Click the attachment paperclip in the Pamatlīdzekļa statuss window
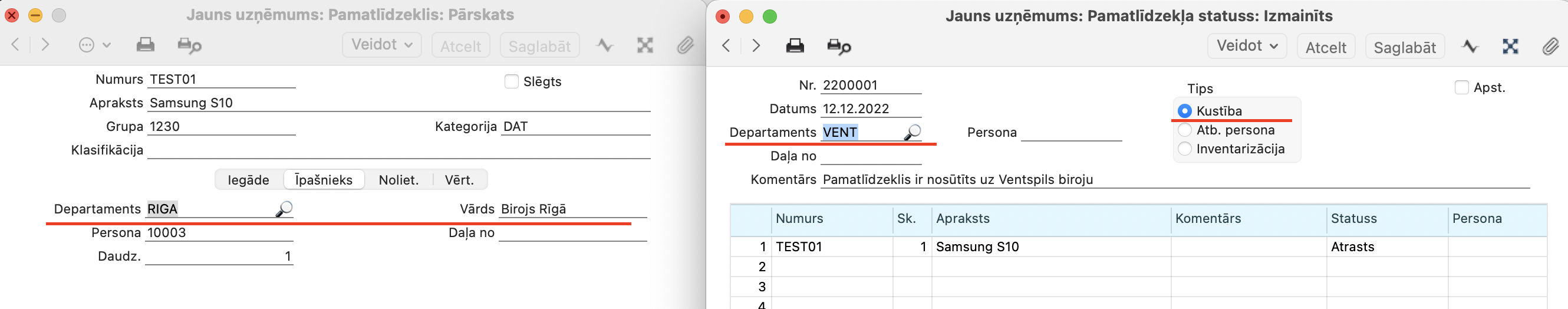This screenshot has width=1568, height=309. tap(1549, 47)
